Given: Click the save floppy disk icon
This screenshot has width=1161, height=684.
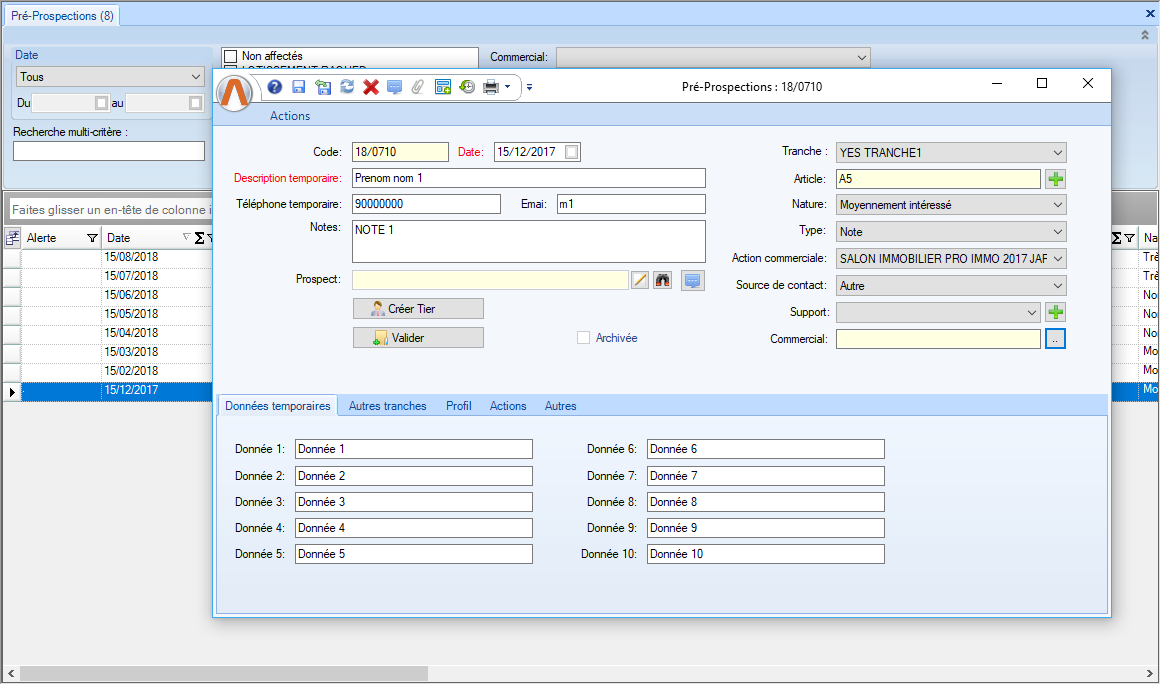Looking at the screenshot, I should point(299,87).
